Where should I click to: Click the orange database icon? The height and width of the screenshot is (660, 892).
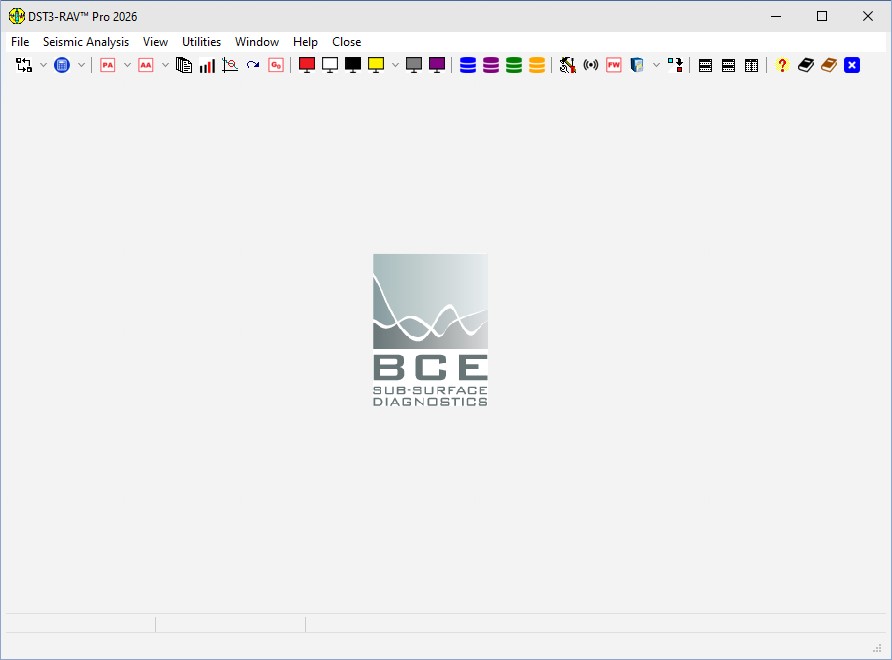[537, 65]
